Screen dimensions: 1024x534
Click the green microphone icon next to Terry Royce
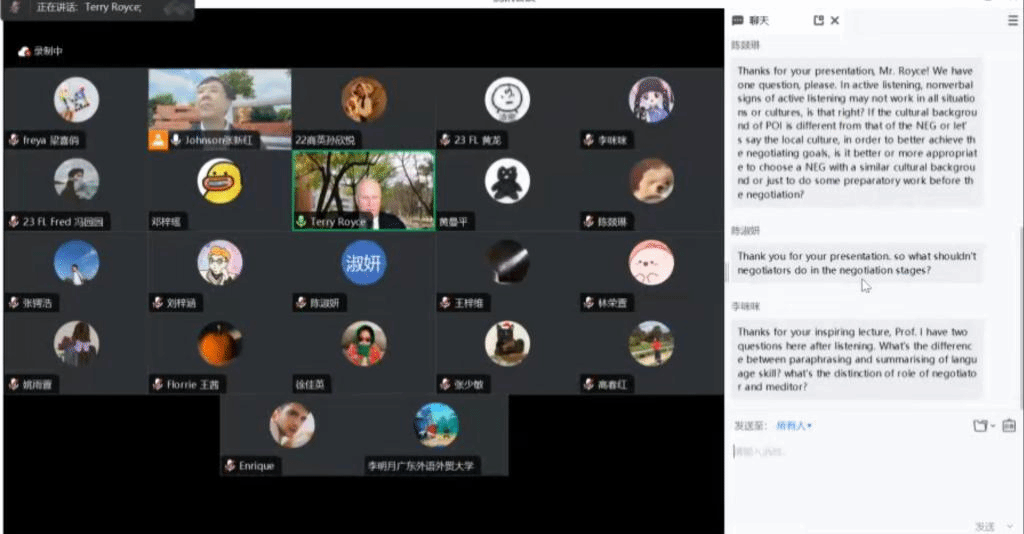300,221
